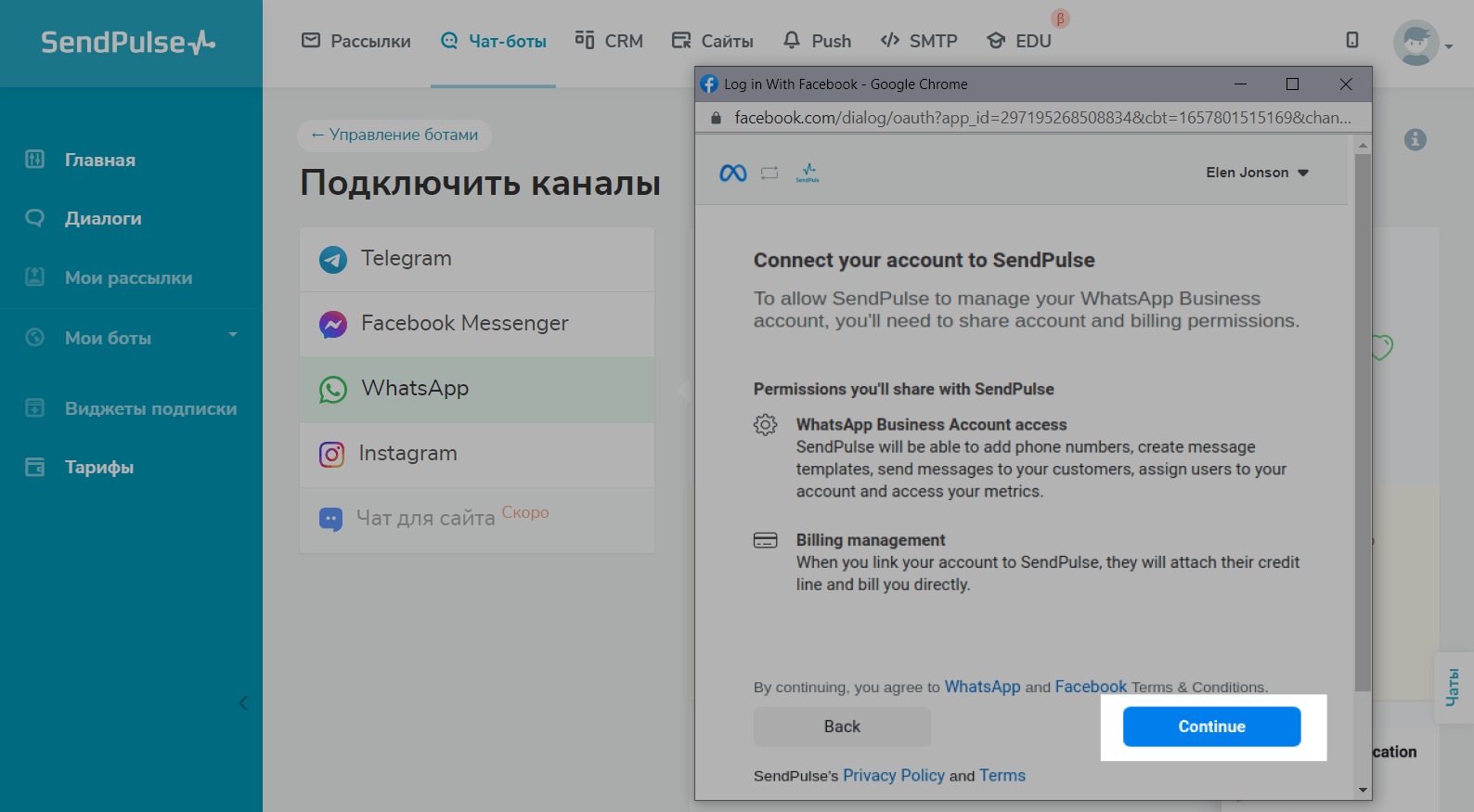Open the Push notifications section
Screen dimensions: 1474x812
click(817, 41)
